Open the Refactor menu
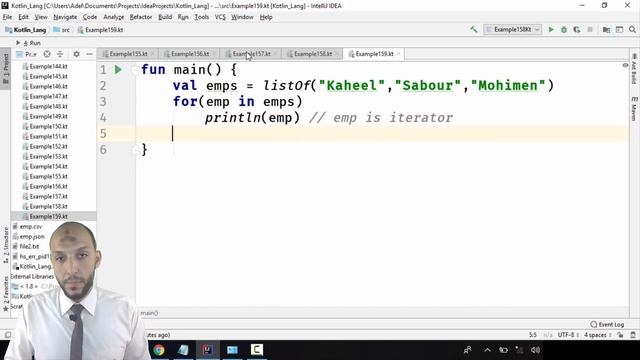 (x=141, y=17)
